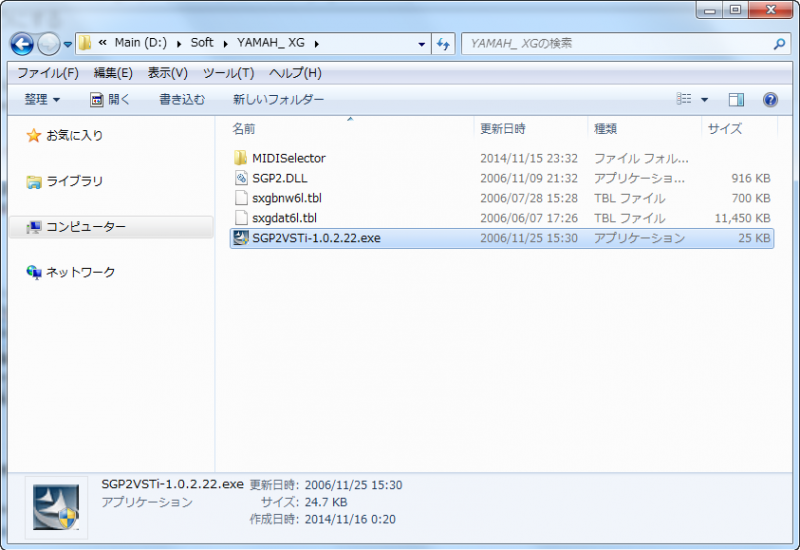Sort by the 種類 column header
This screenshot has height=550, width=800.
pyautogui.click(x=606, y=129)
